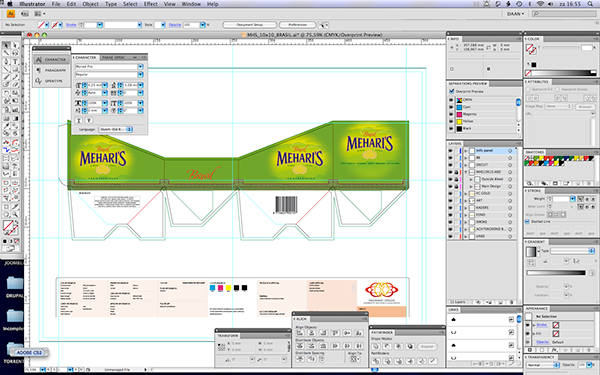The height and width of the screenshot is (375, 600).
Task: Hide the Info panel layer's eye icon
Action: coord(450,151)
